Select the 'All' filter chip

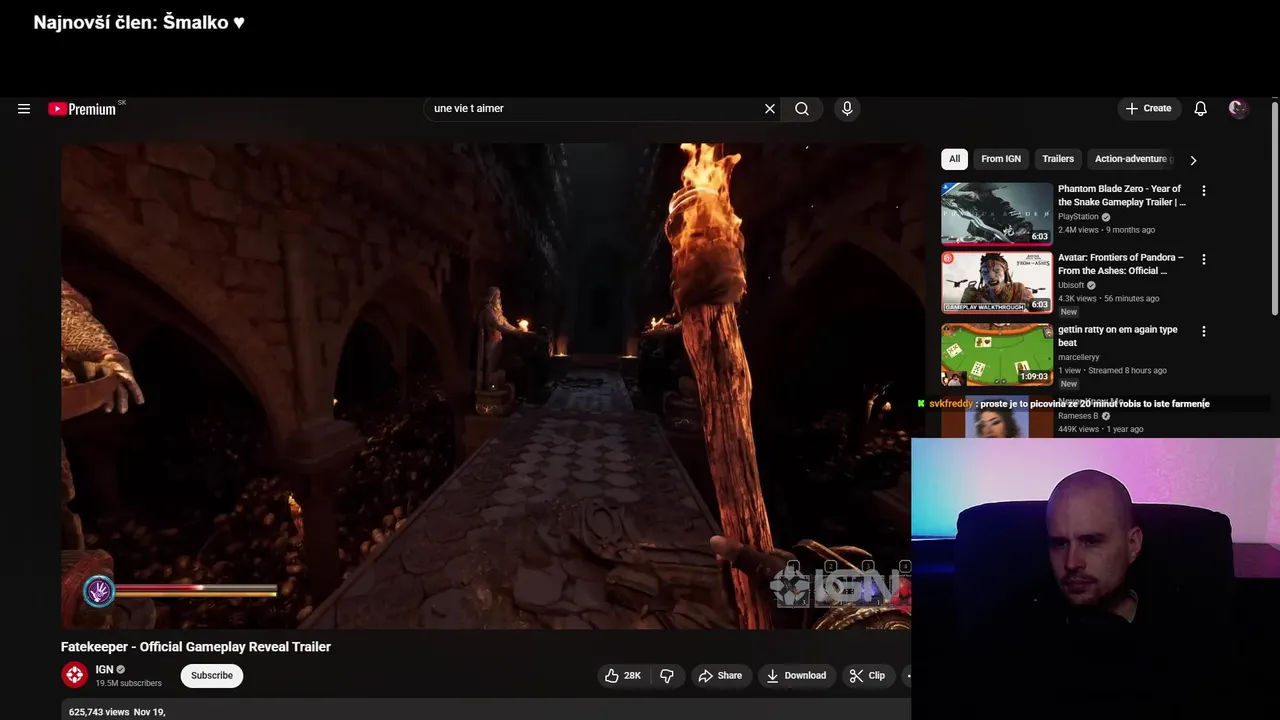click(x=954, y=159)
